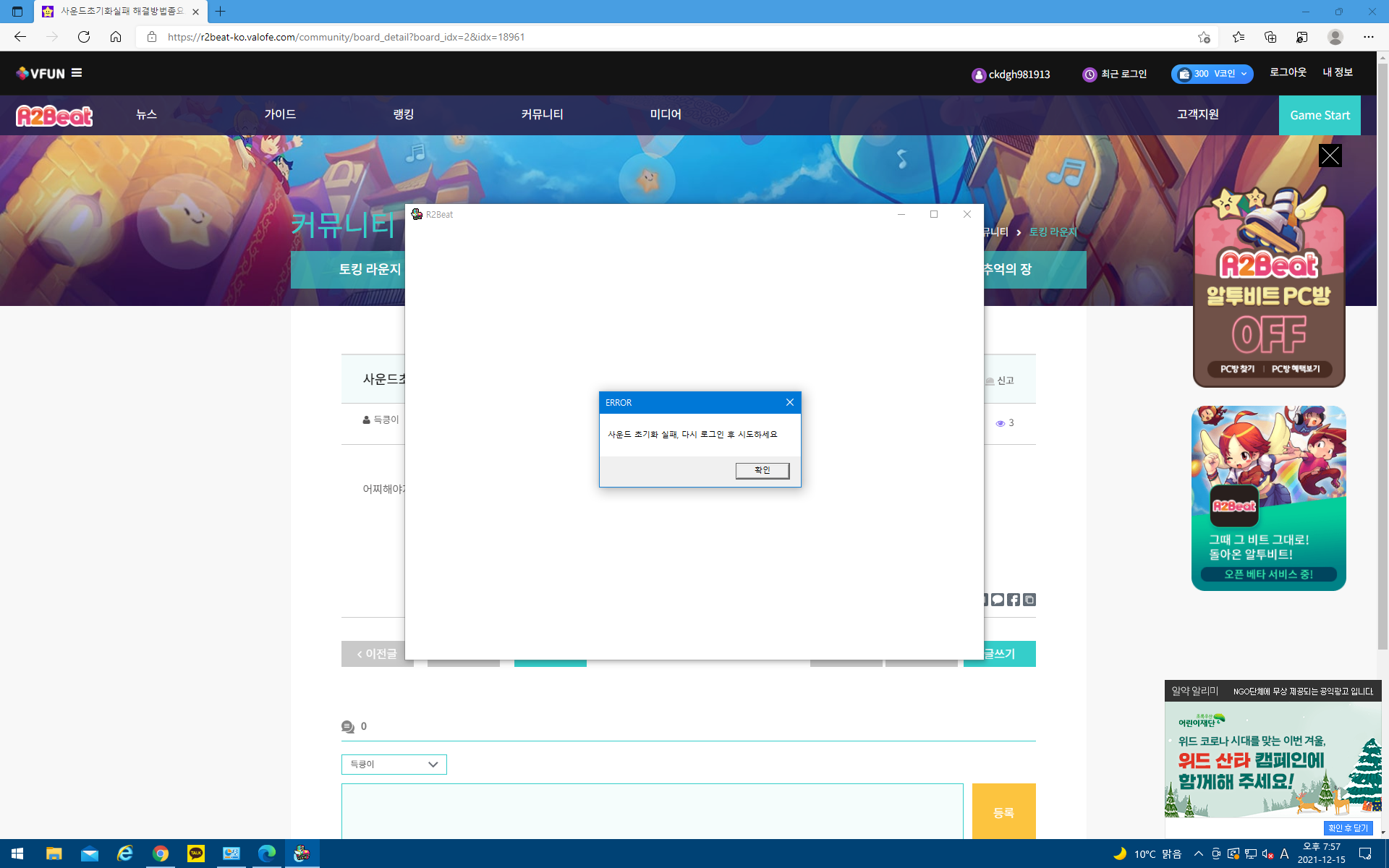Viewport: 1389px width, 868px height.
Task: Open the 커뮤니티 menu
Action: 542,114
